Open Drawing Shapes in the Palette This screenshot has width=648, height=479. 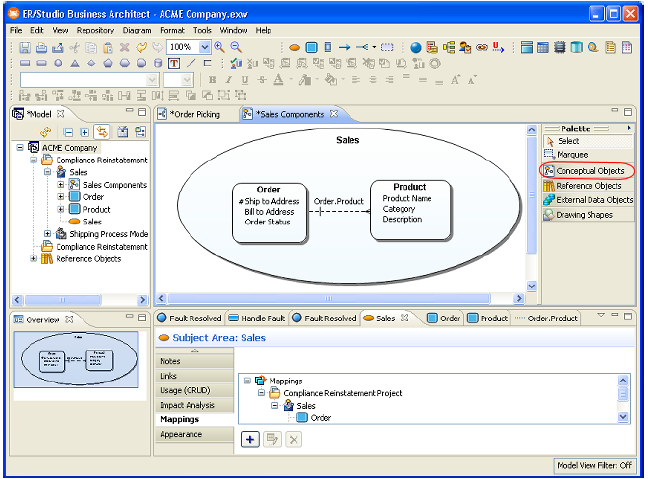pos(588,215)
